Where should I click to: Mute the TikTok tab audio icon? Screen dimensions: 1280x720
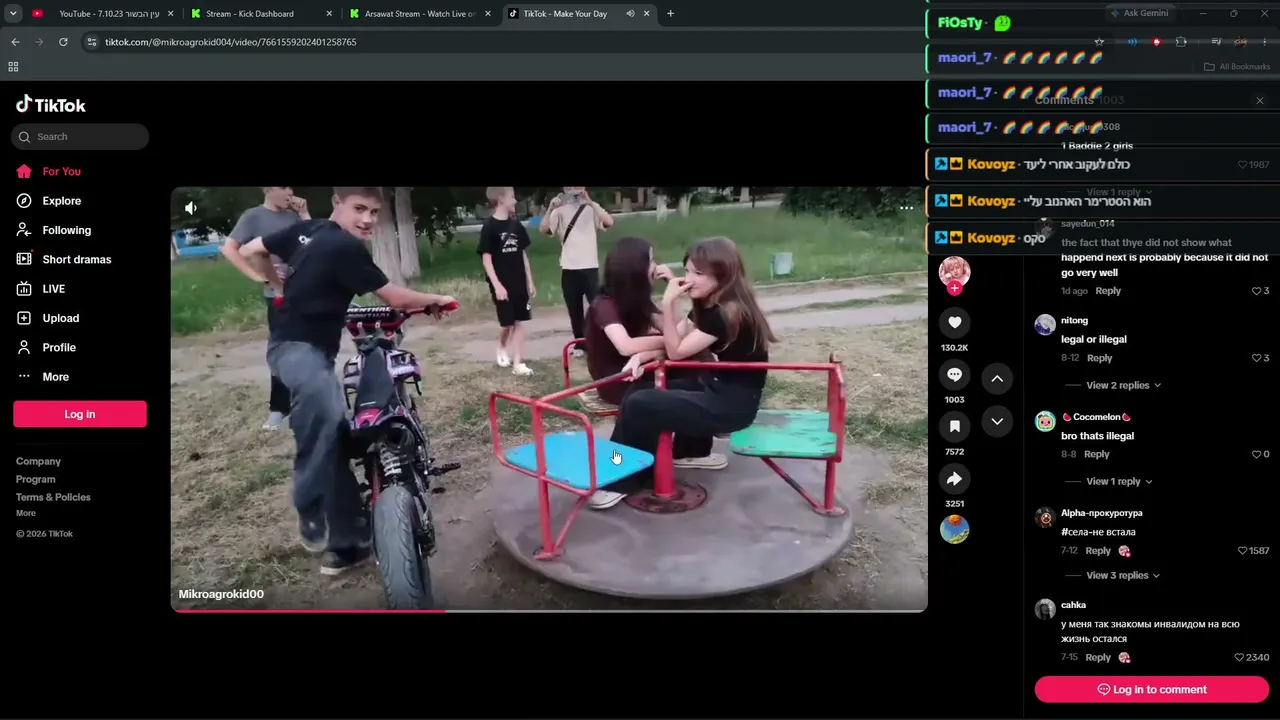click(630, 14)
